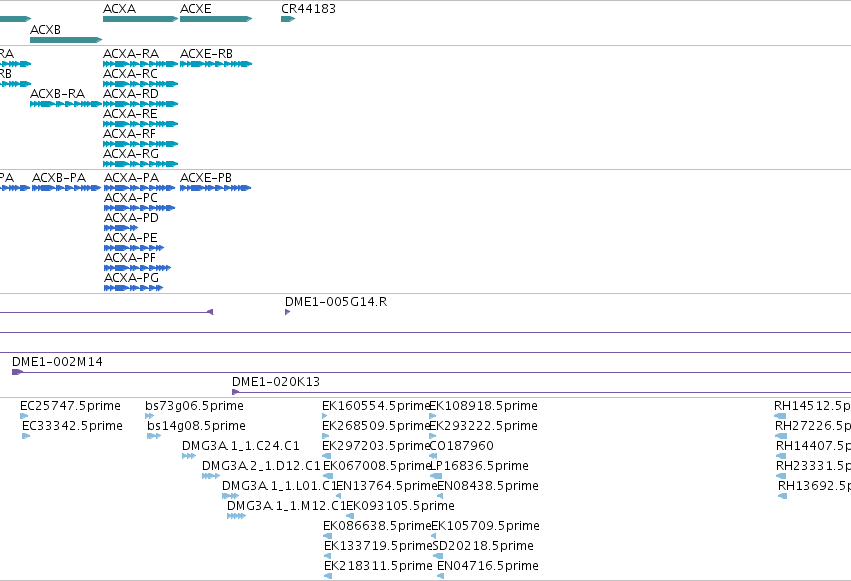Select the EC33342.5prime EST label

click(72, 426)
